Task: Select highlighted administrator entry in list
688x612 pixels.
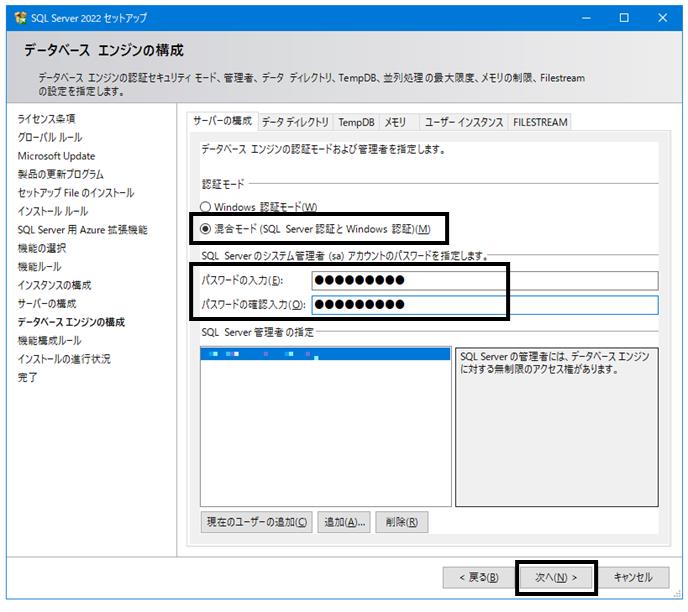Action: click(325, 354)
